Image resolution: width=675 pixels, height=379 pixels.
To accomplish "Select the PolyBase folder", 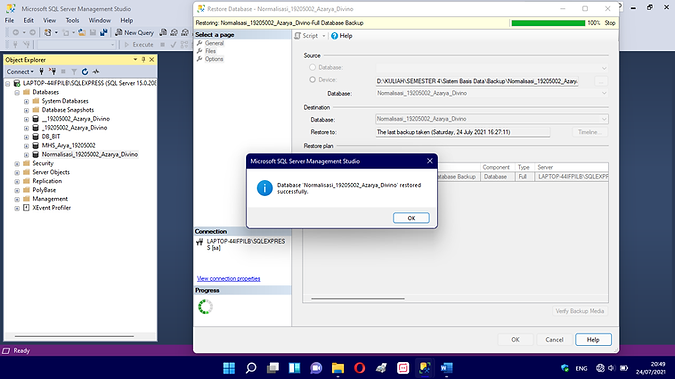I will tap(44, 190).
